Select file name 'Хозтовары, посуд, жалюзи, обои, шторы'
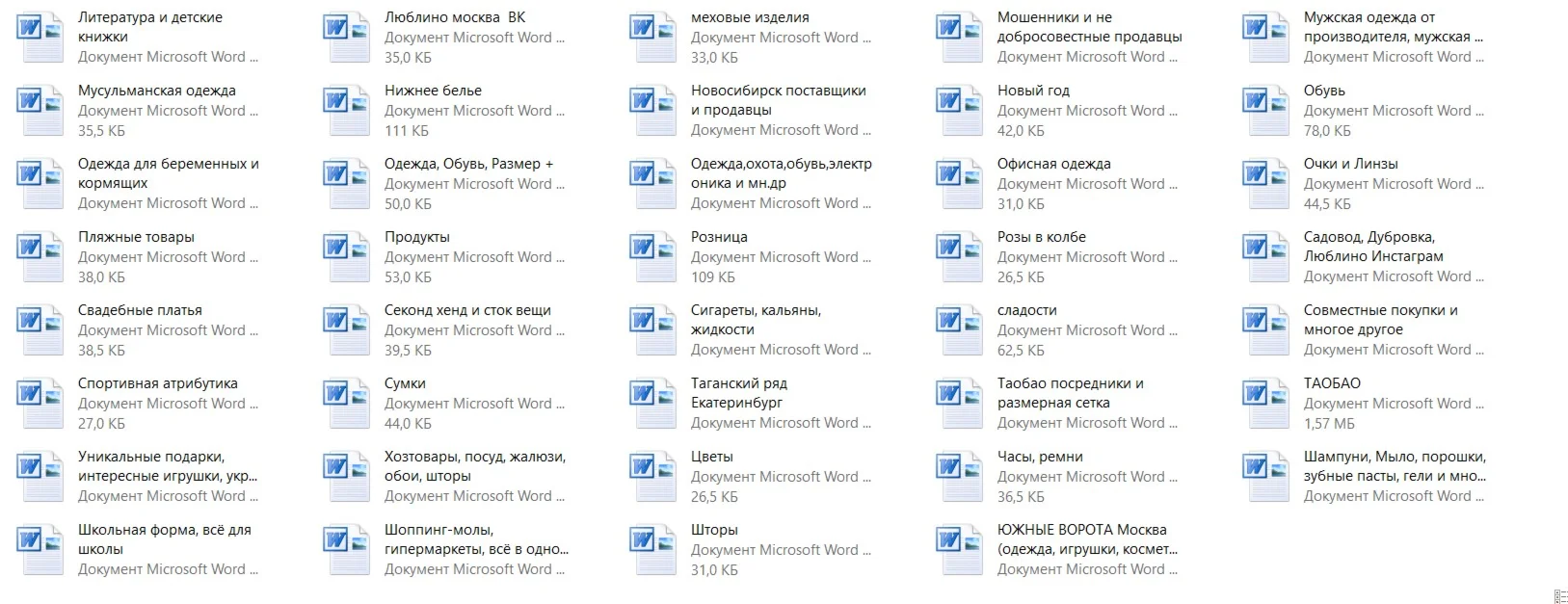 (x=475, y=466)
